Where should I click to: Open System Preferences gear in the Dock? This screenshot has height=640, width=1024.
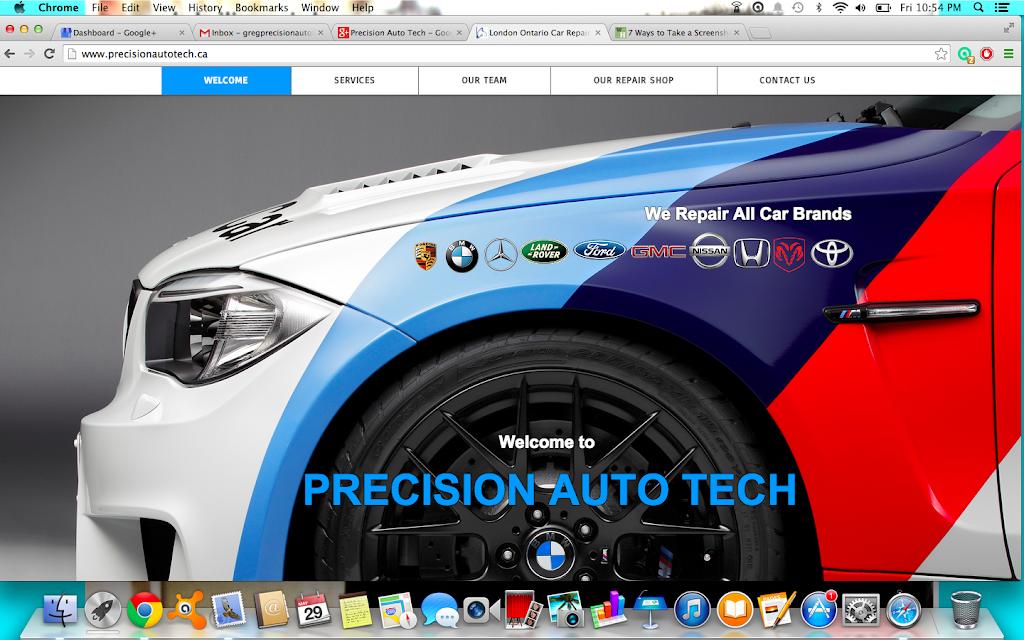[861, 610]
